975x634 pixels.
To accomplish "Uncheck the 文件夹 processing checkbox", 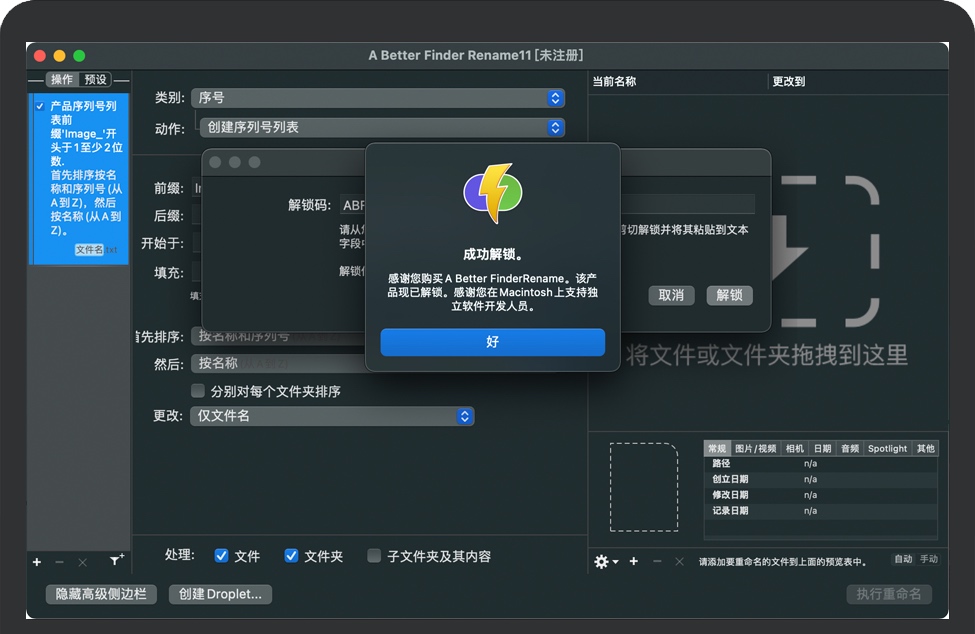I will click(291, 556).
